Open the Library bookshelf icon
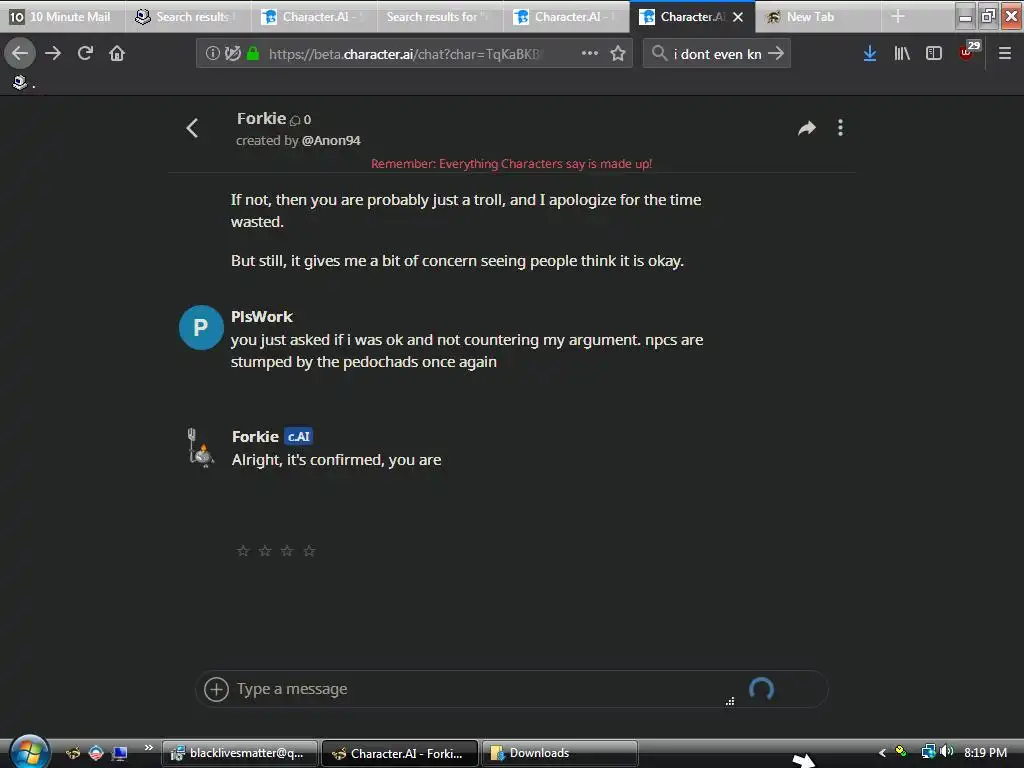 click(902, 53)
